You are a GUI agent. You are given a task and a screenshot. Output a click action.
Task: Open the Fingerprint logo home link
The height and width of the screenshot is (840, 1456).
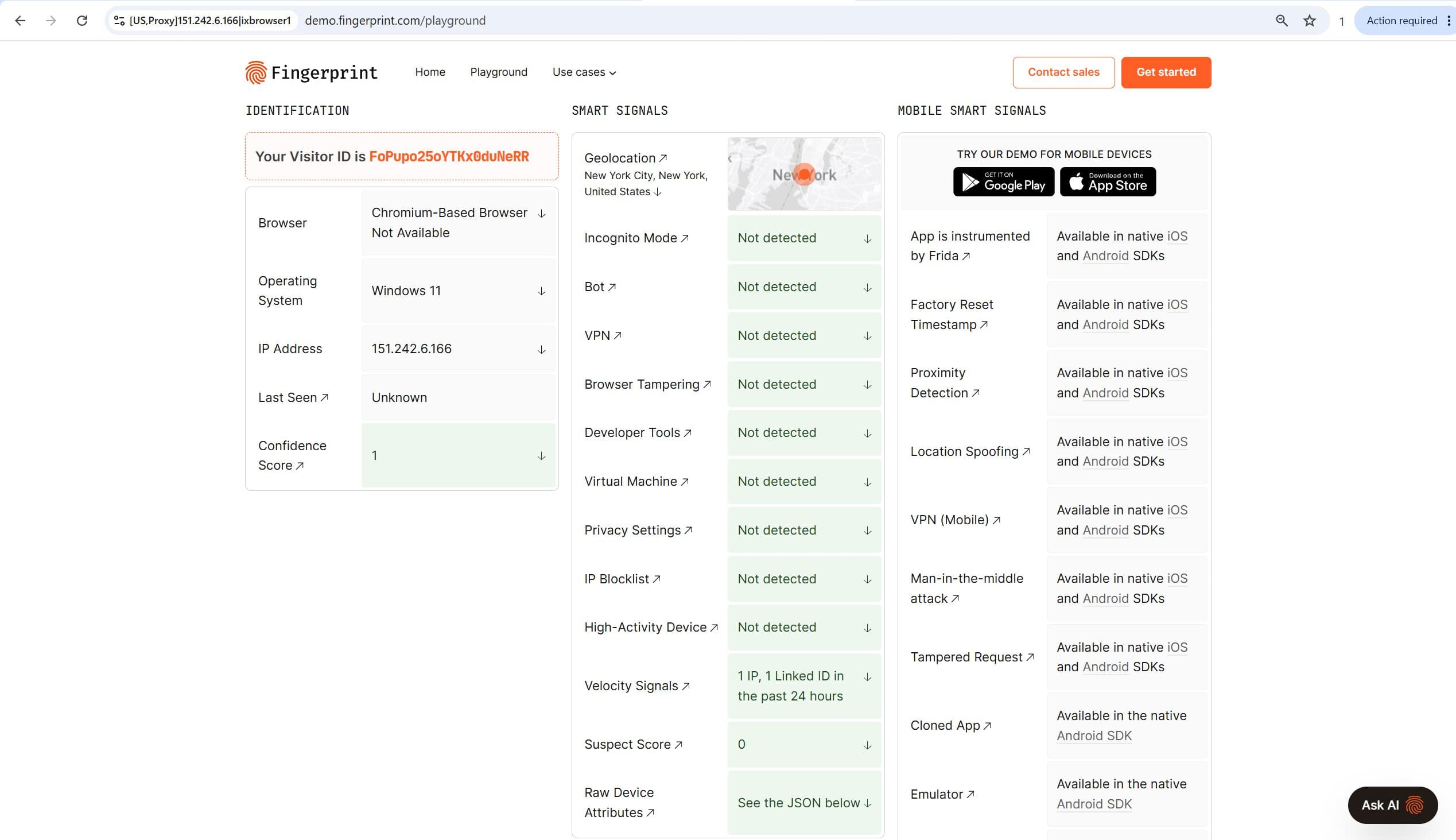(x=312, y=72)
